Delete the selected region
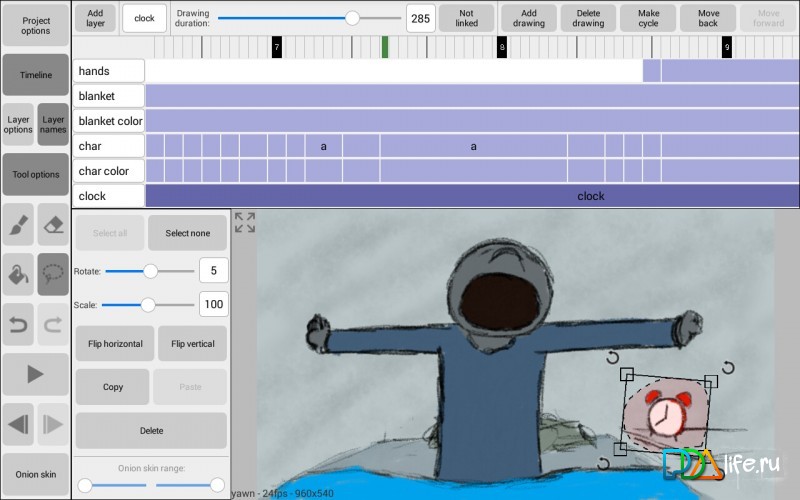 [151, 431]
